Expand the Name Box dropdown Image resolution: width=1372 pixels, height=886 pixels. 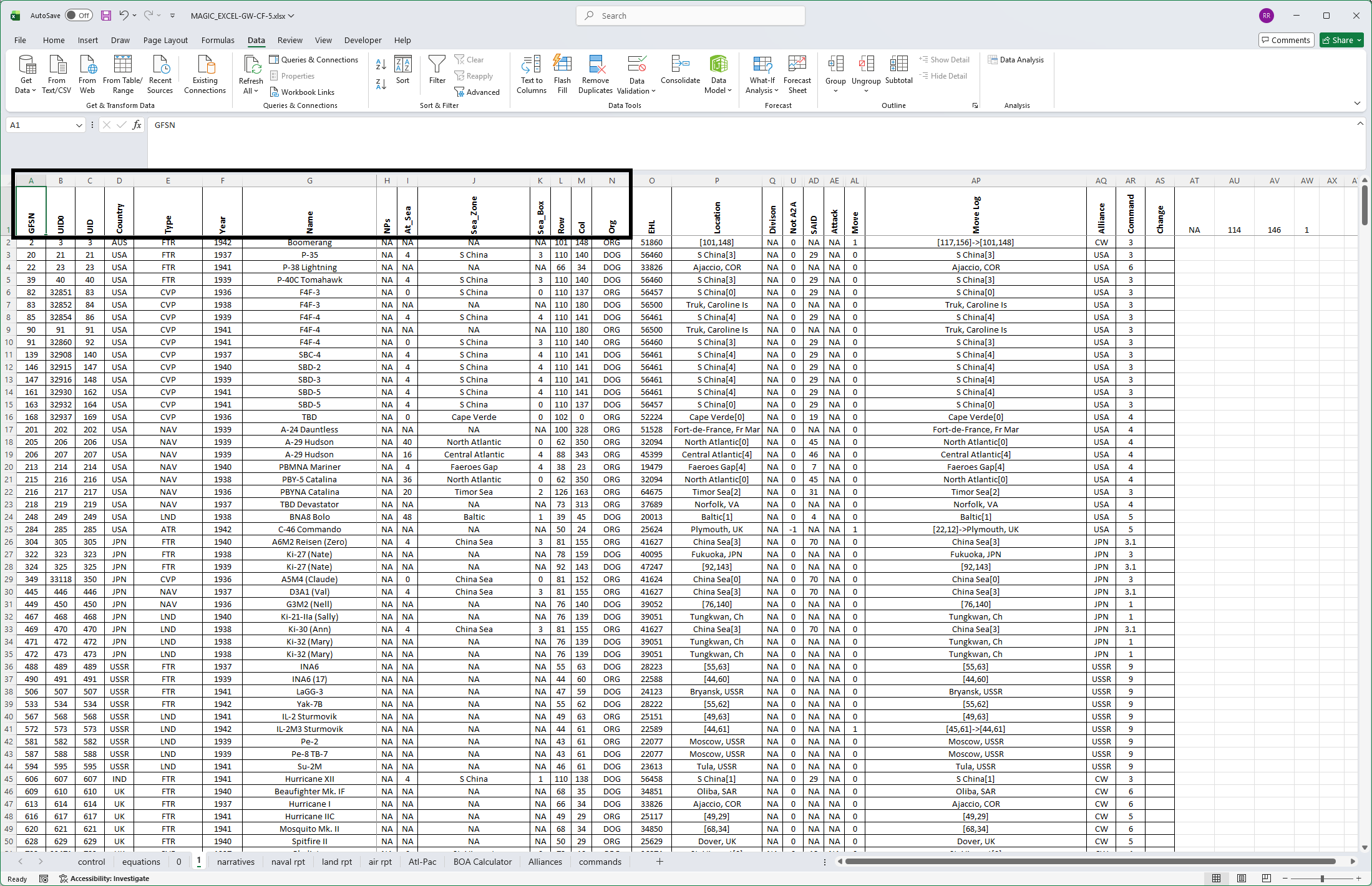(x=79, y=125)
